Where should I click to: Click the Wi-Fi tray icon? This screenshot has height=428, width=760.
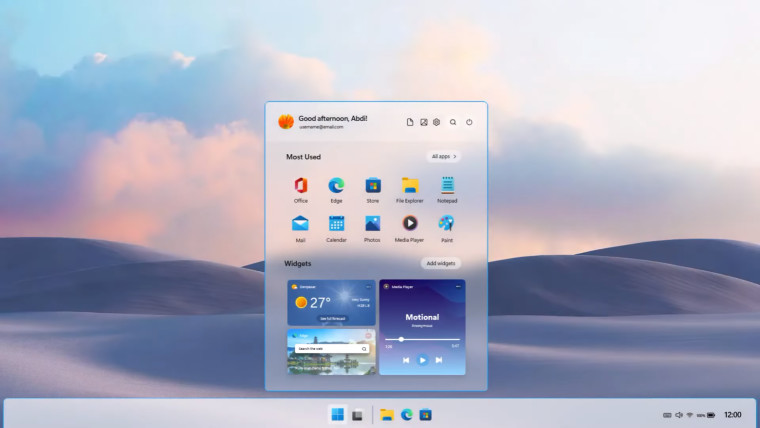pyautogui.click(x=690, y=415)
